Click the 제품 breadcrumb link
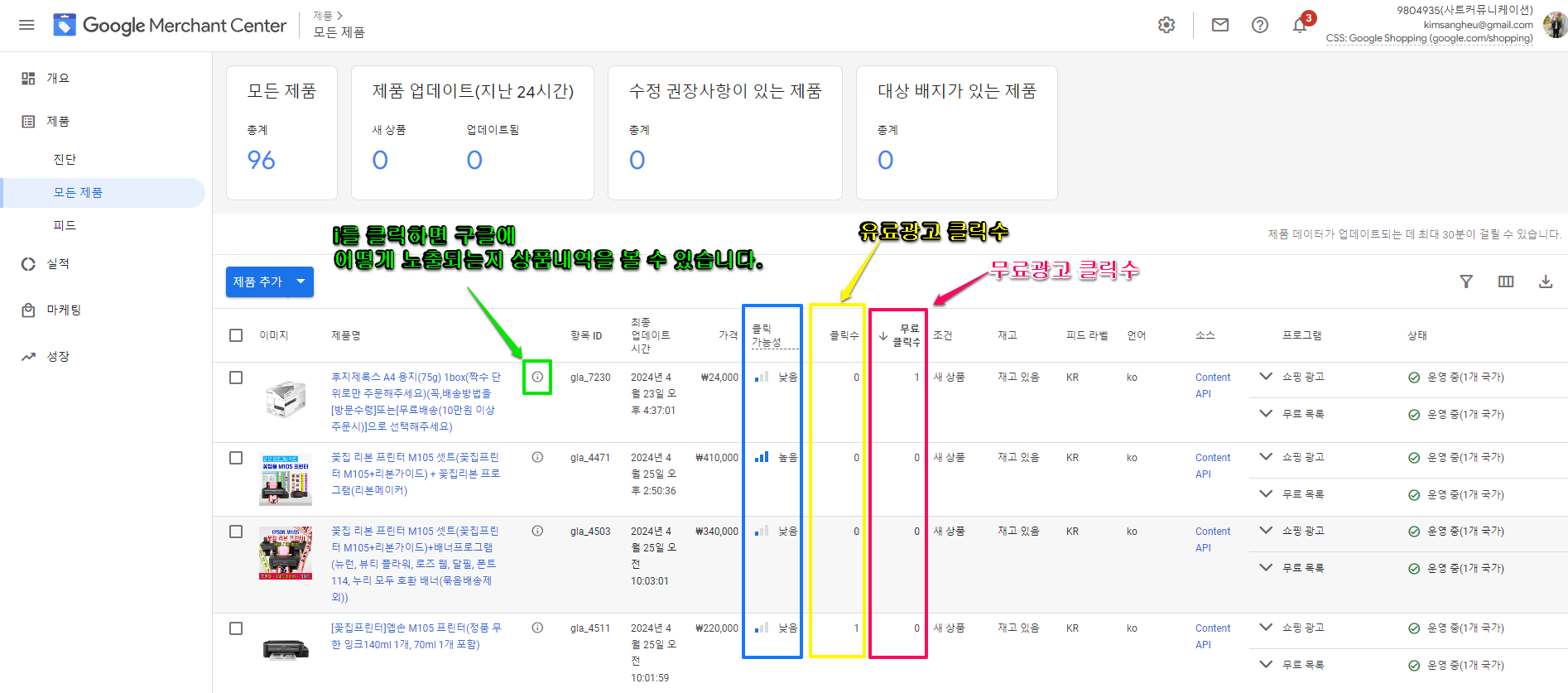 point(322,16)
